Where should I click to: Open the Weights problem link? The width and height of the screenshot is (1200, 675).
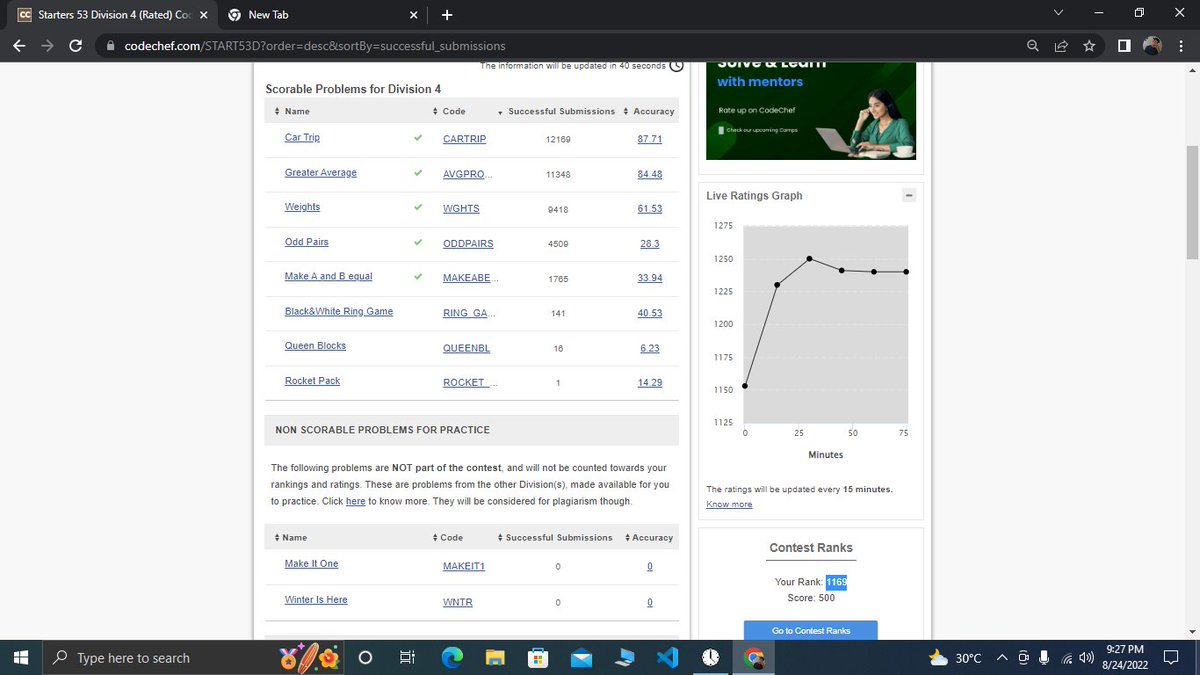tap(302, 206)
